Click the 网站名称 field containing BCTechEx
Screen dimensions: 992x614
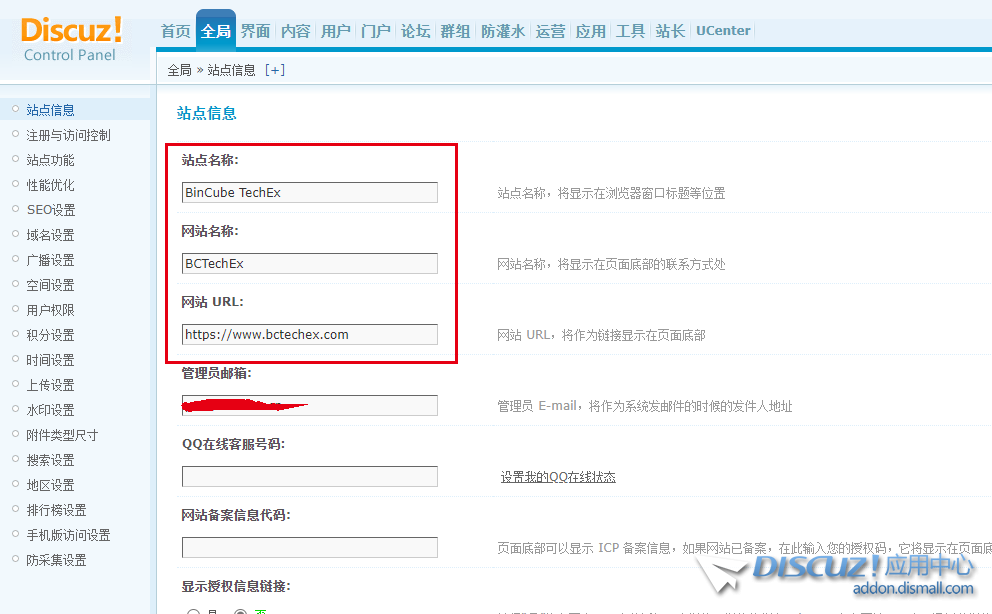pyautogui.click(x=309, y=264)
